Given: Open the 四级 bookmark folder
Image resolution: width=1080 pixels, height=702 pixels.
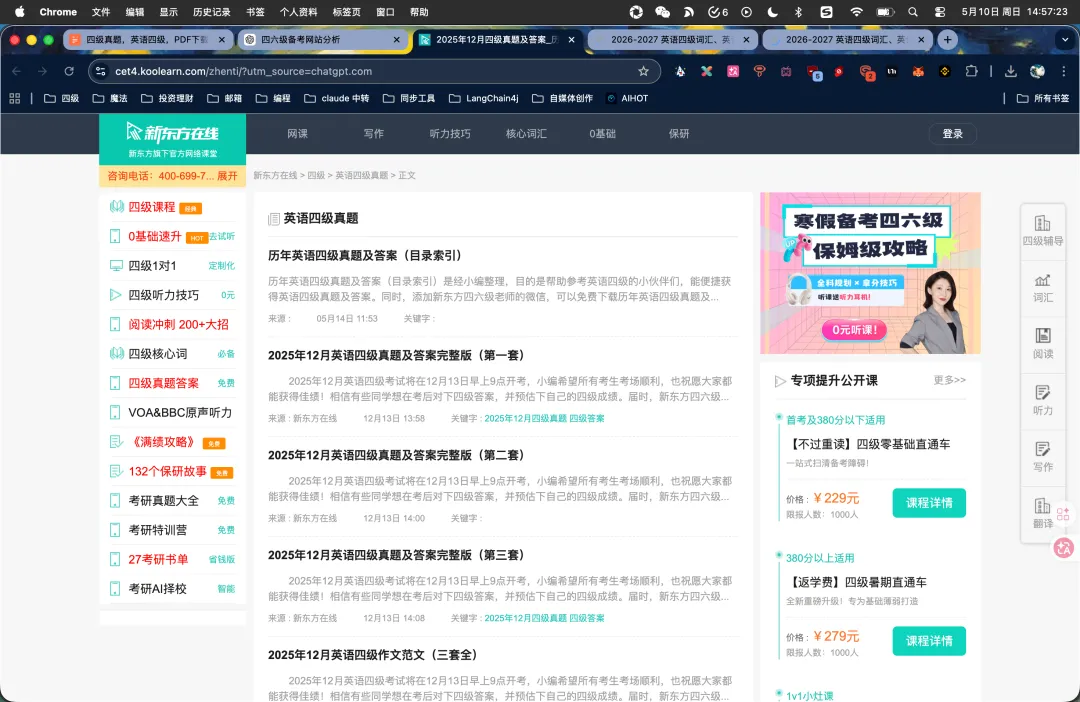Looking at the screenshot, I should point(62,99).
